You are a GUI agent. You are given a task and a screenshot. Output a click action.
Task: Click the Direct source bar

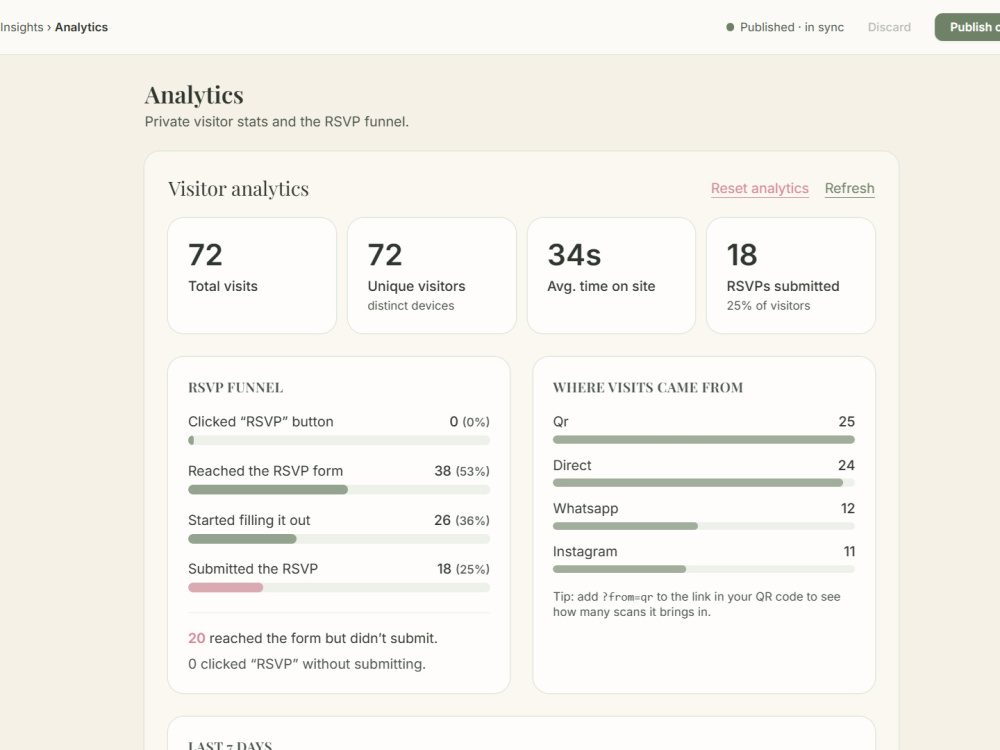click(x=703, y=483)
